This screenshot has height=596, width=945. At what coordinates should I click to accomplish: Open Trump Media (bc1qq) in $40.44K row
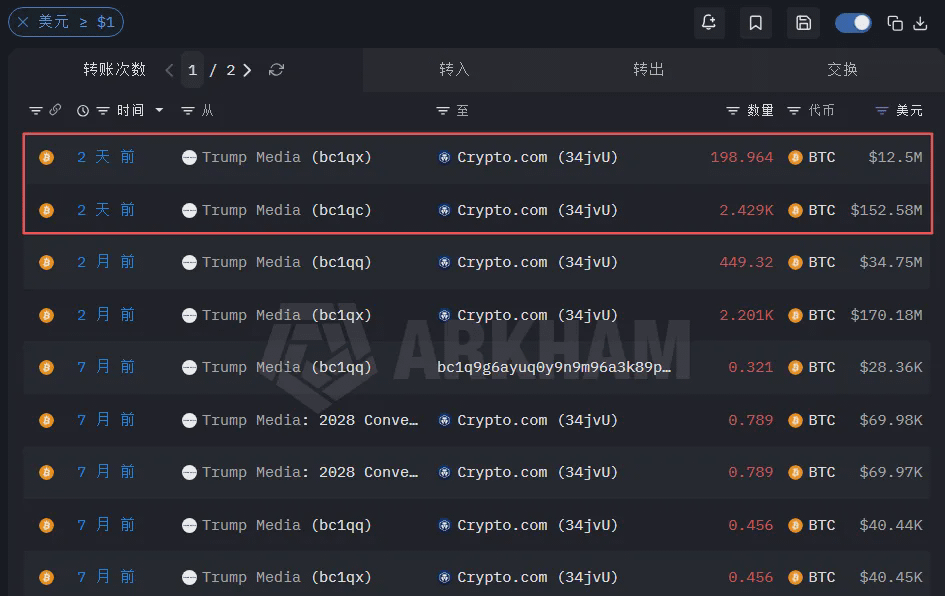click(277, 525)
